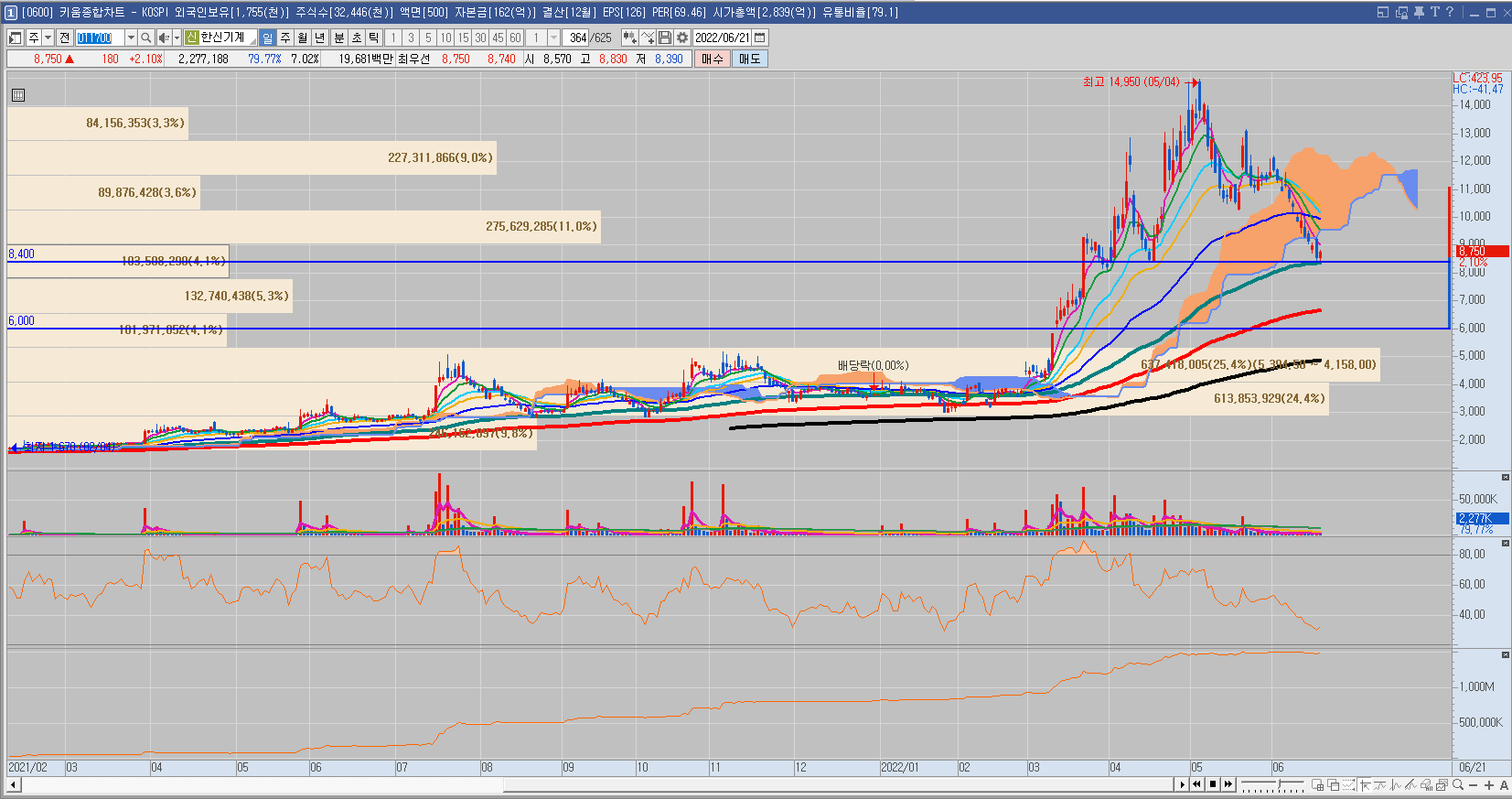This screenshot has width=1512, height=799.
Task: Switch chart to 초 (second) period
Action: click(x=357, y=38)
